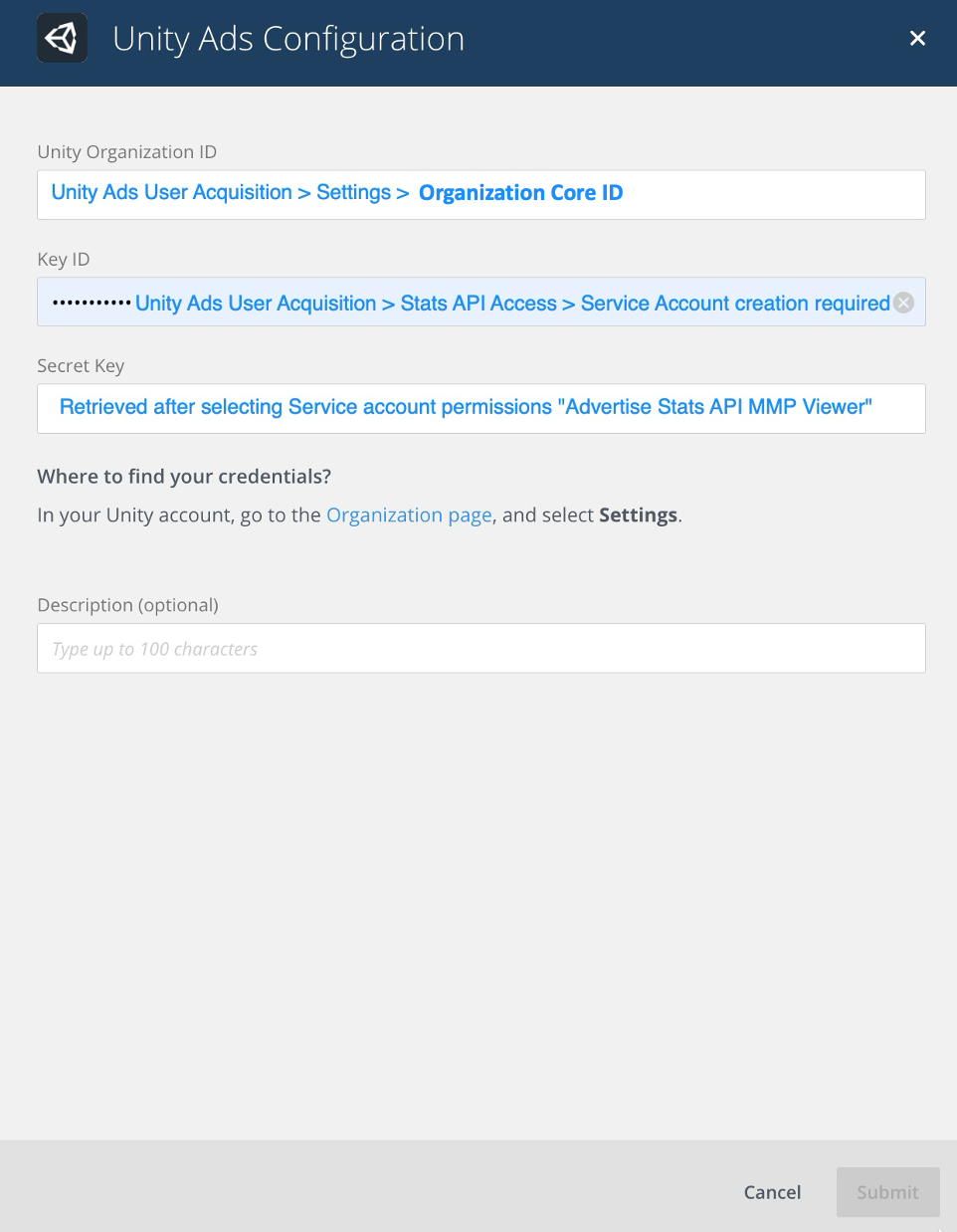
Task: Click the "Key ID" field label
Action: tap(64, 260)
